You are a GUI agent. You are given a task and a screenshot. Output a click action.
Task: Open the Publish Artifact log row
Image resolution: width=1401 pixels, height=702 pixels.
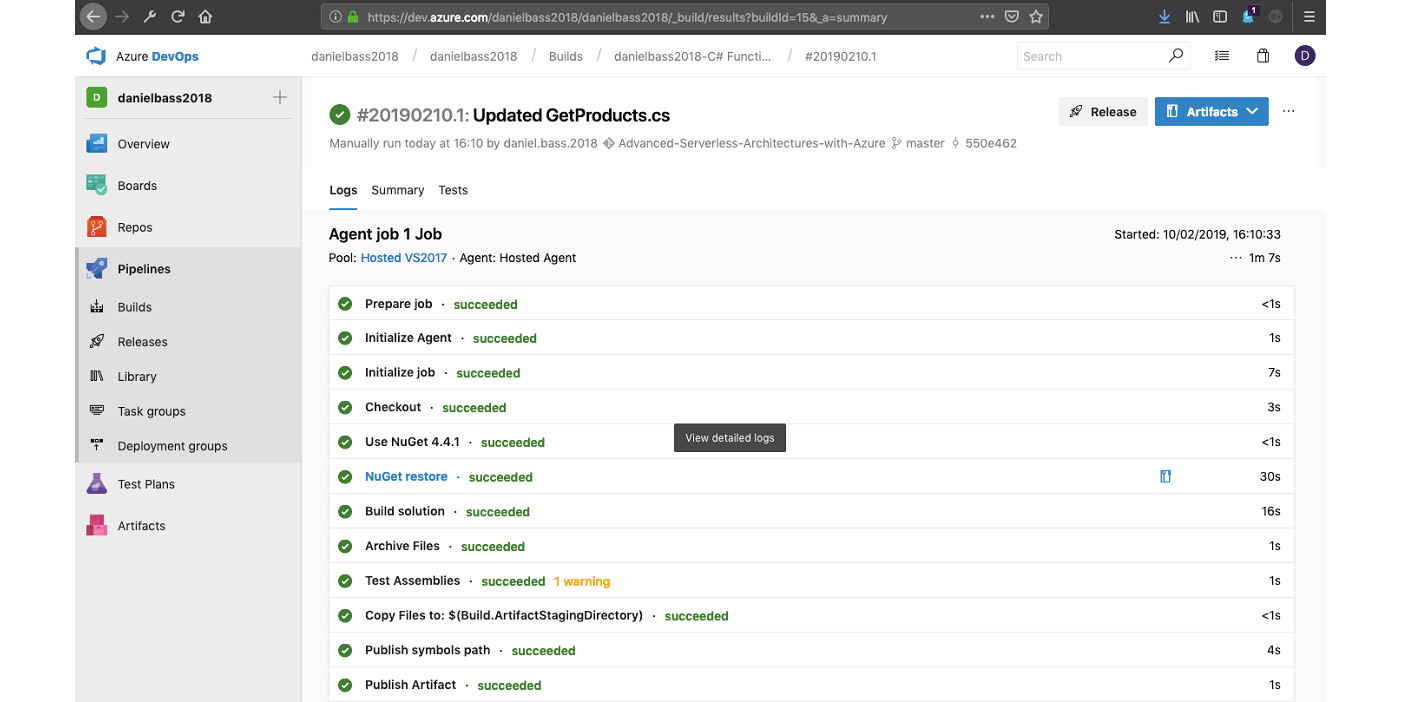pos(811,685)
